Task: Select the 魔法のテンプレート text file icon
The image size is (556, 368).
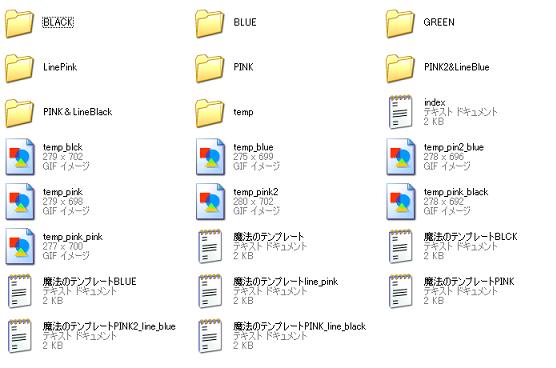Action: tap(210, 246)
